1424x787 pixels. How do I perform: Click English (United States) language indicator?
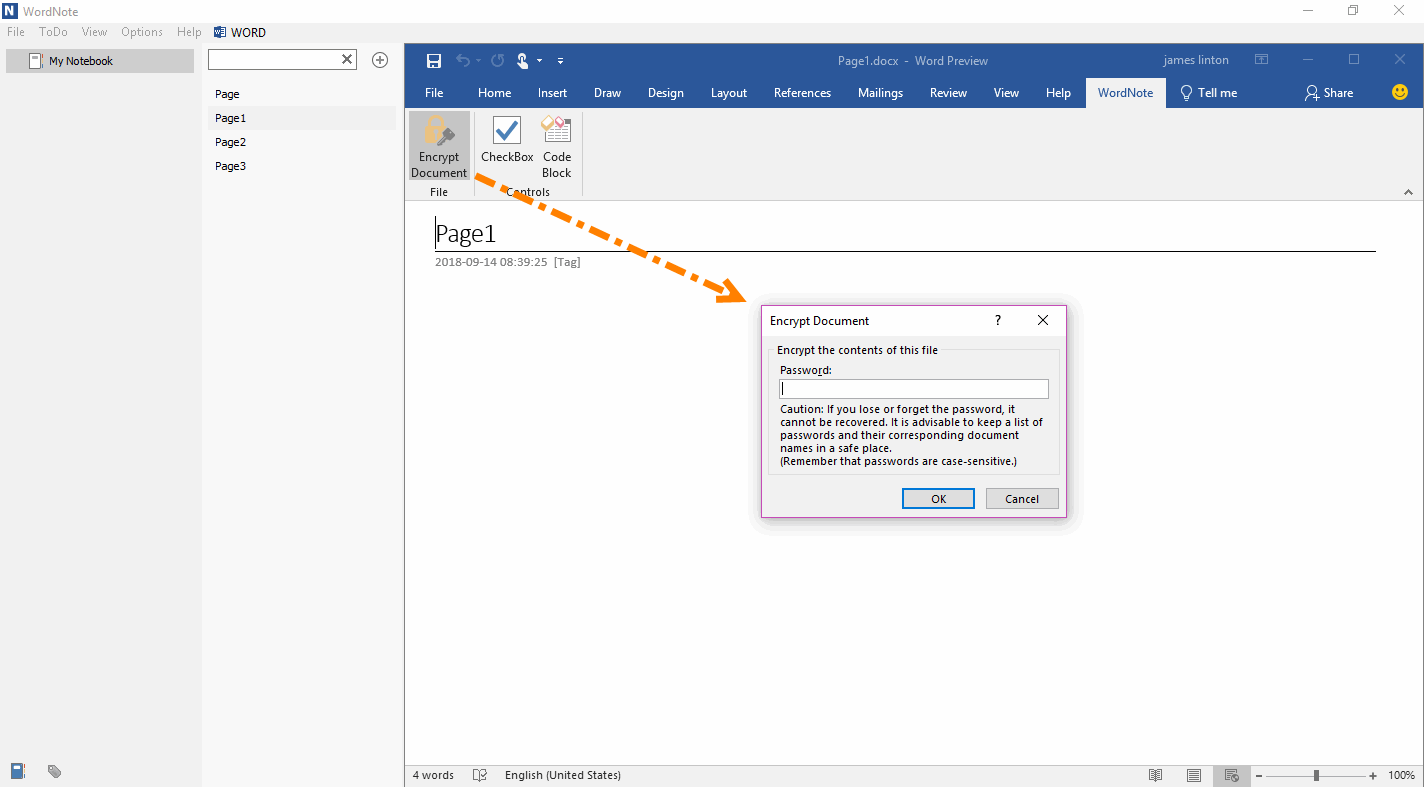click(563, 775)
